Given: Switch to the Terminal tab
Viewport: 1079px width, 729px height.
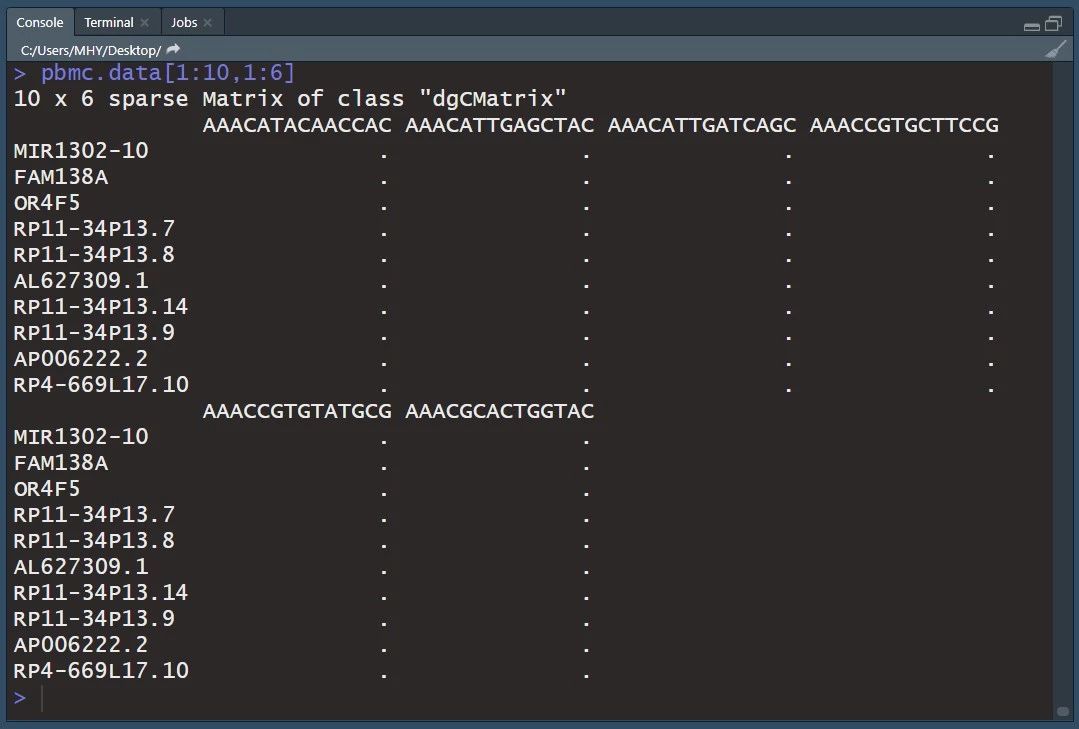Looking at the screenshot, I should [x=109, y=22].
